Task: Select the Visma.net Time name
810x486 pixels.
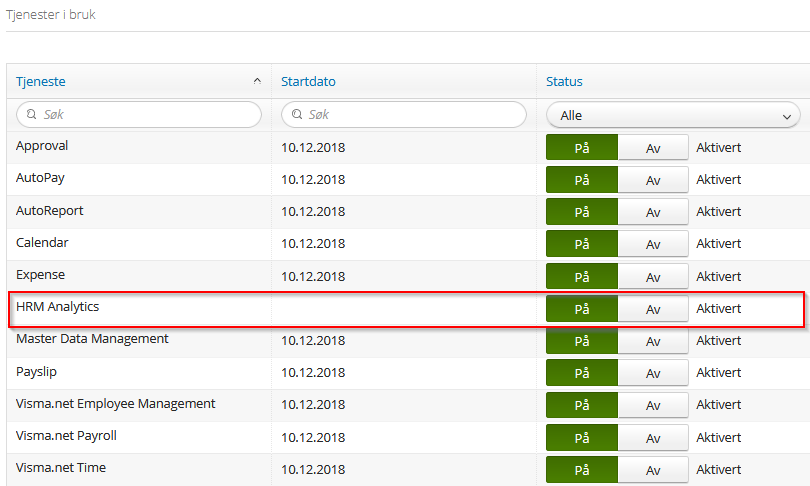Action: tap(61, 468)
